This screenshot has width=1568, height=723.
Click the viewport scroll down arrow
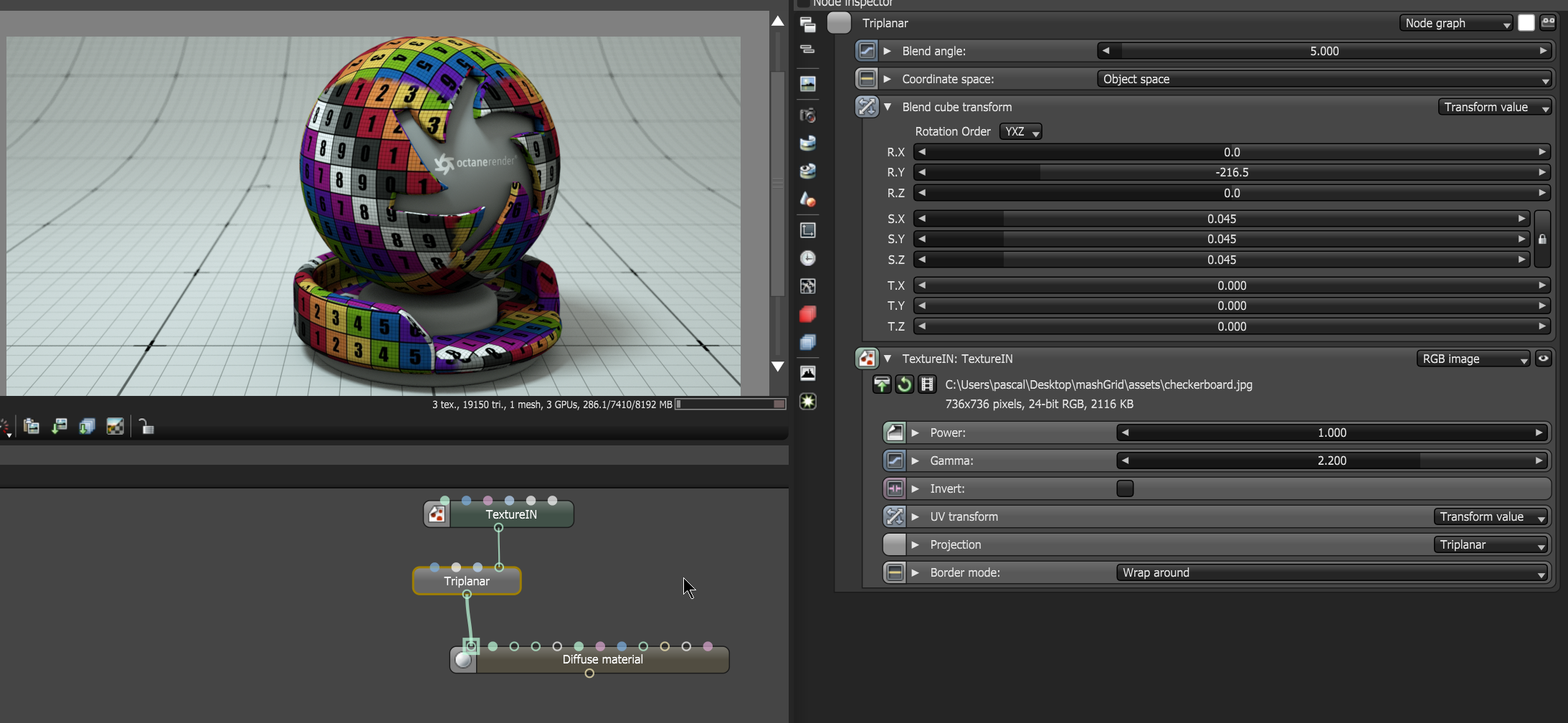tap(778, 367)
